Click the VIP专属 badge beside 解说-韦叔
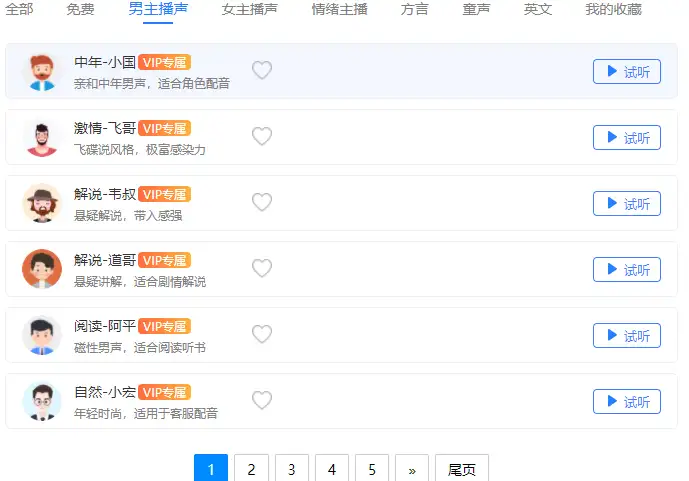Image resolution: width=689 pixels, height=481 pixels. [x=164, y=194]
